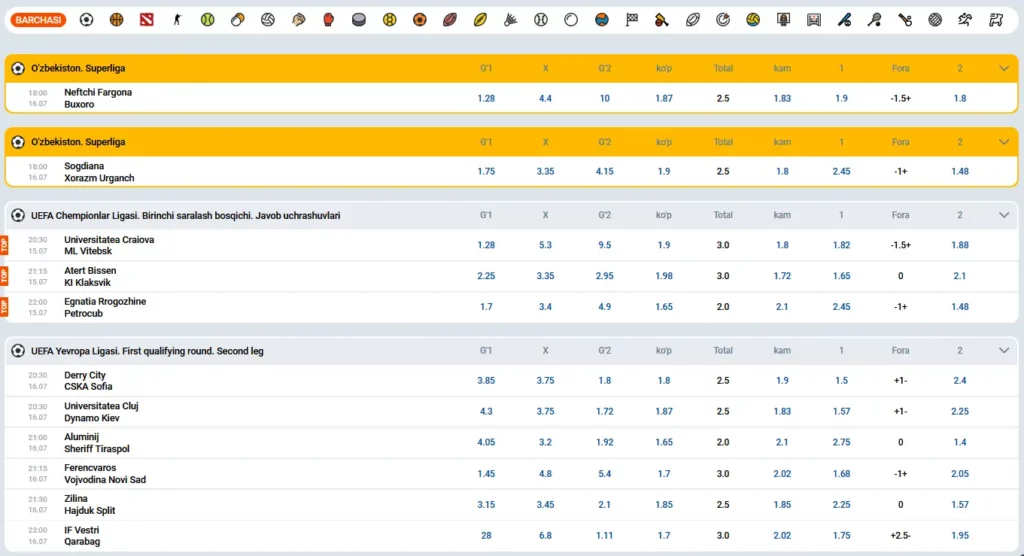Image resolution: width=1024 pixels, height=556 pixels.
Task: Select the badminton shuttlecock icon
Action: (x=511, y=20)
